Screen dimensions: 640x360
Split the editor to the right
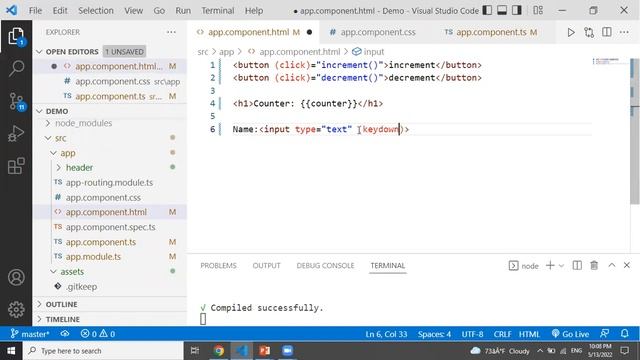click(x=607, y=32)
